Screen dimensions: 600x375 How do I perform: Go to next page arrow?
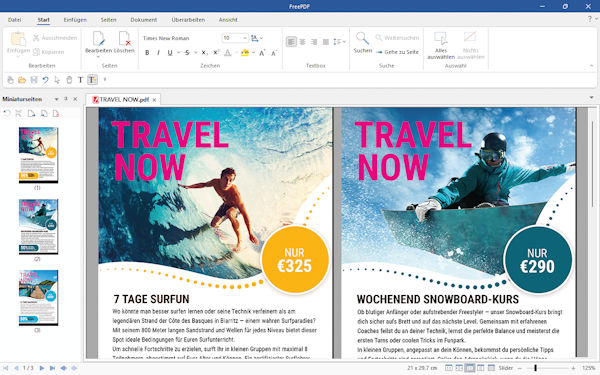click(x=42, y=368)
